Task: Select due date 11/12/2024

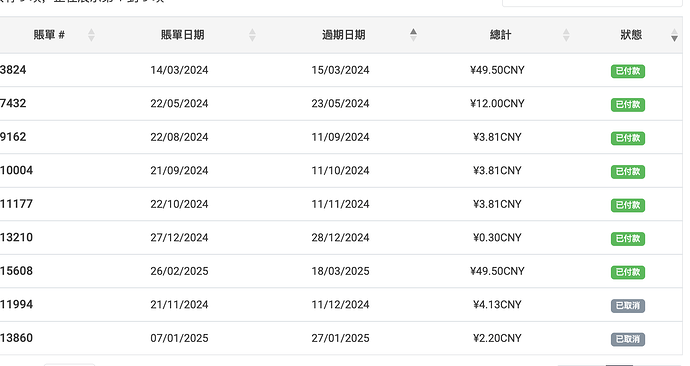Action: coord(340,304)
